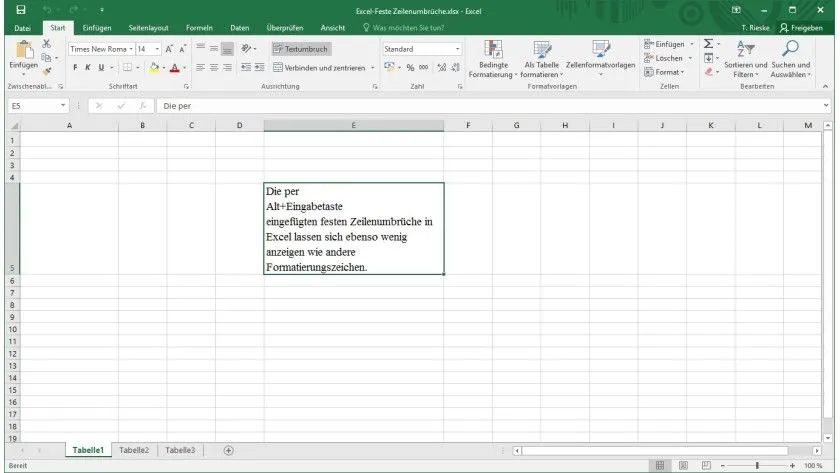This screenshot has height=473, width=840.
Task: Apply the red font color A
Action: pyautogui.click(x=174, y=67)
